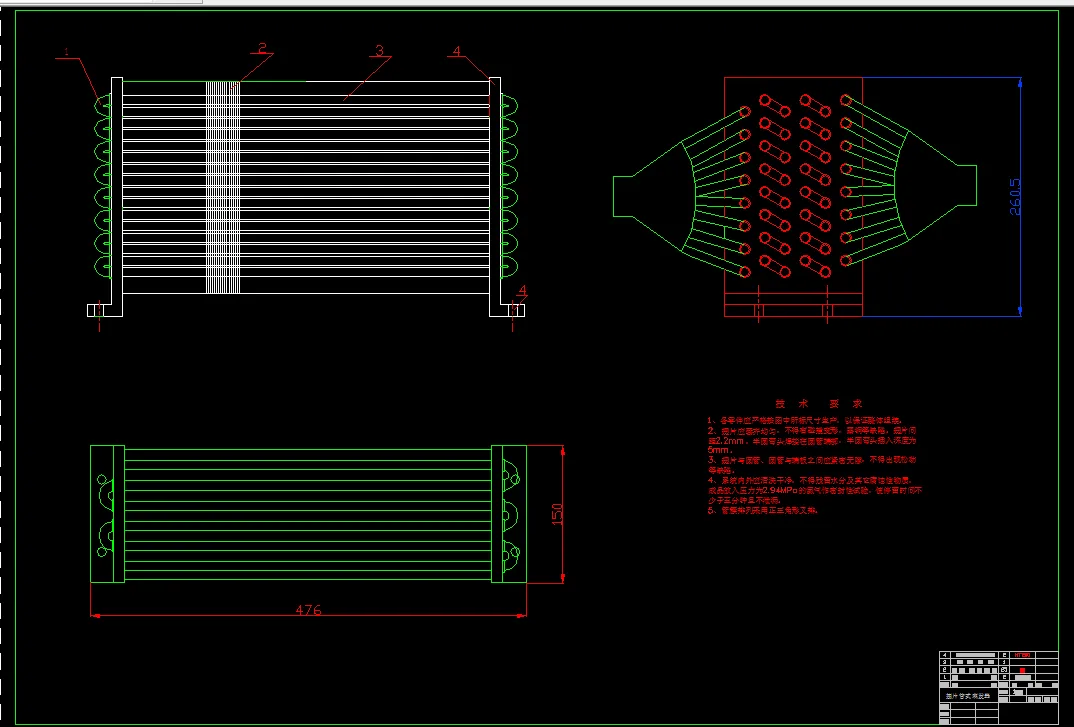Select part callout number 1

[66, 51]
